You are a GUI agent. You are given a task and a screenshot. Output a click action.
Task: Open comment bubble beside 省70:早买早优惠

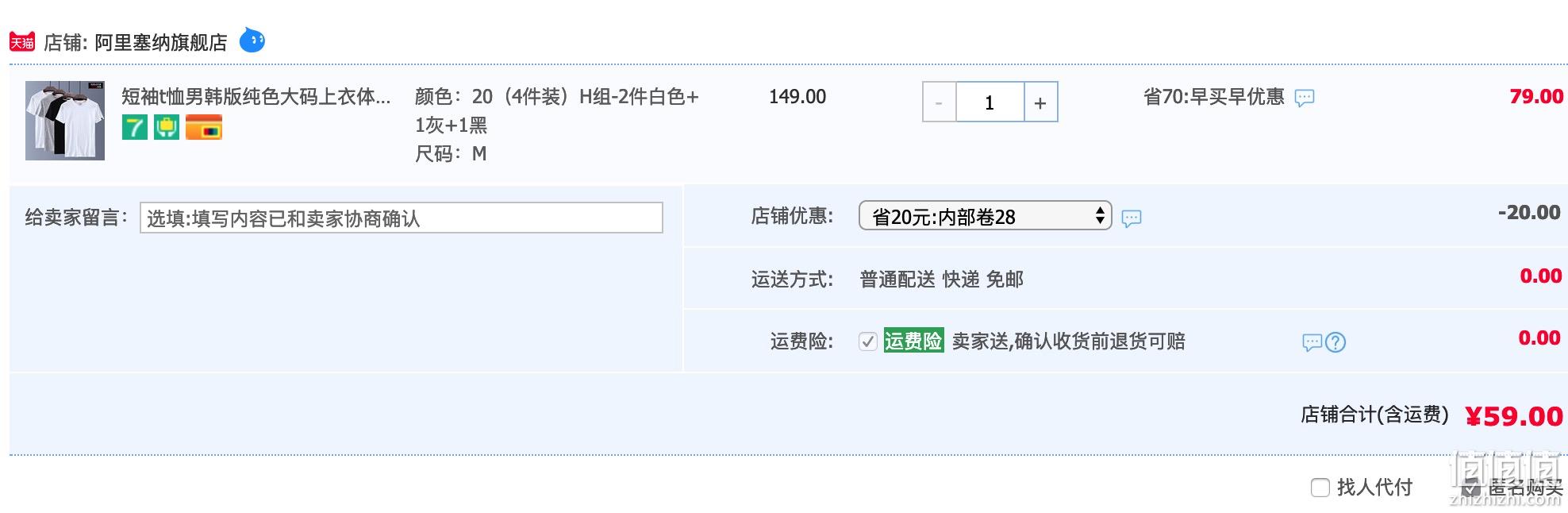(x=1305, y=98)
